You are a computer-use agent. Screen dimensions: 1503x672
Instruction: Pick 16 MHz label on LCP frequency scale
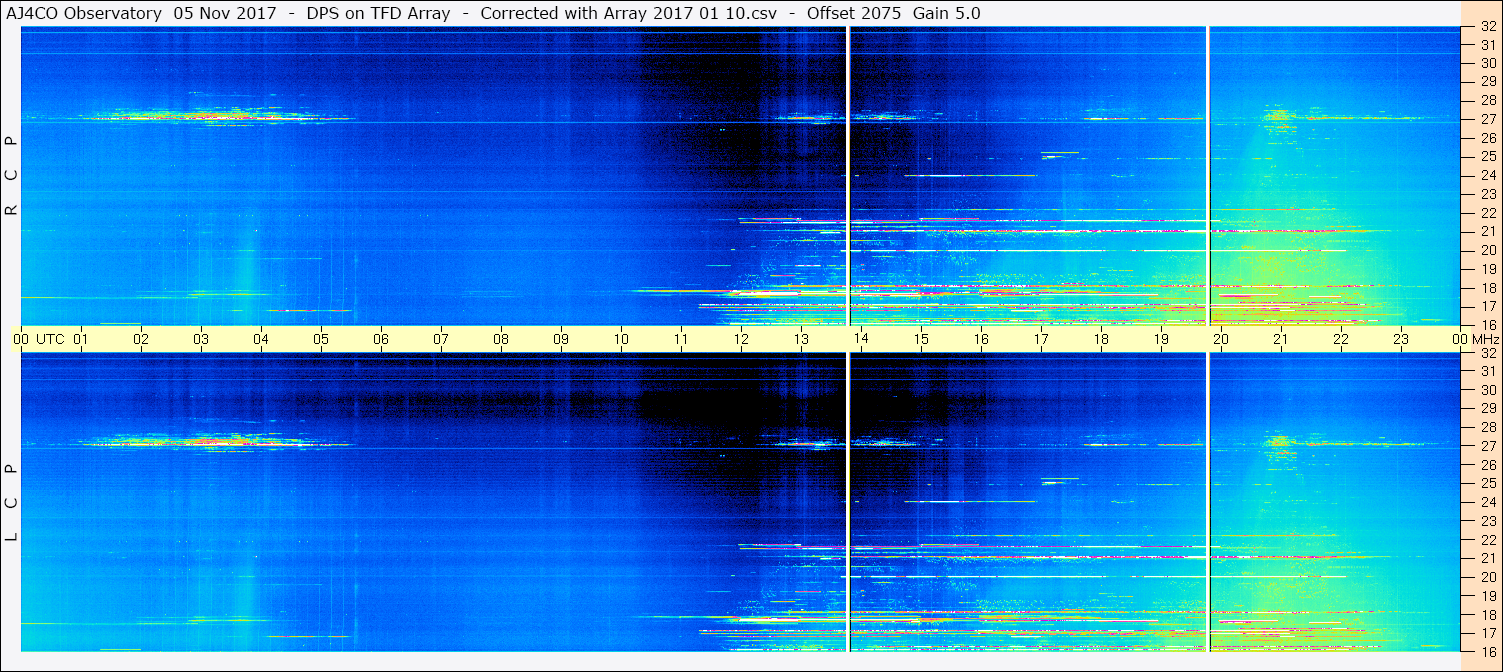point(1487,651)
